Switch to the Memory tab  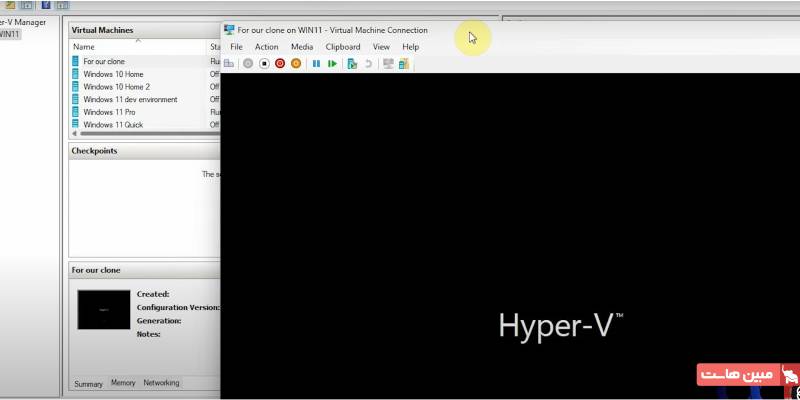click(x=123, y=383)
